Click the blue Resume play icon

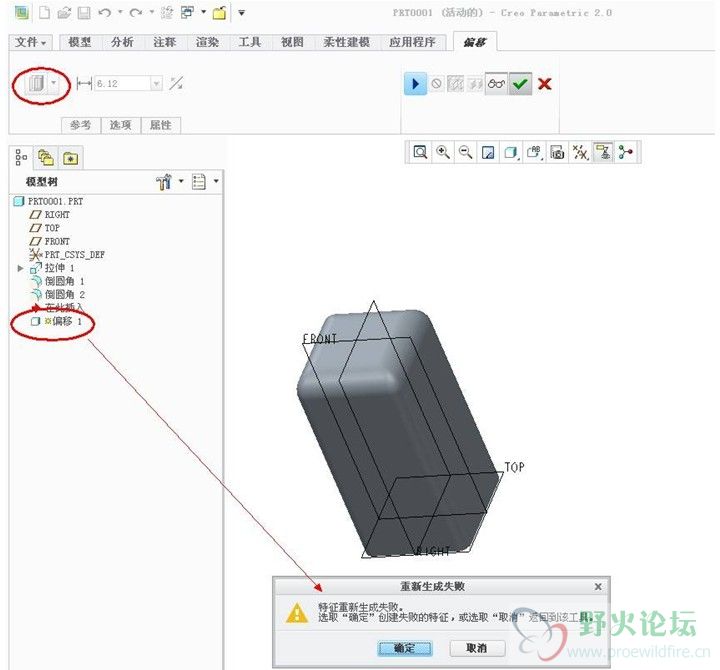coord(415,84)
